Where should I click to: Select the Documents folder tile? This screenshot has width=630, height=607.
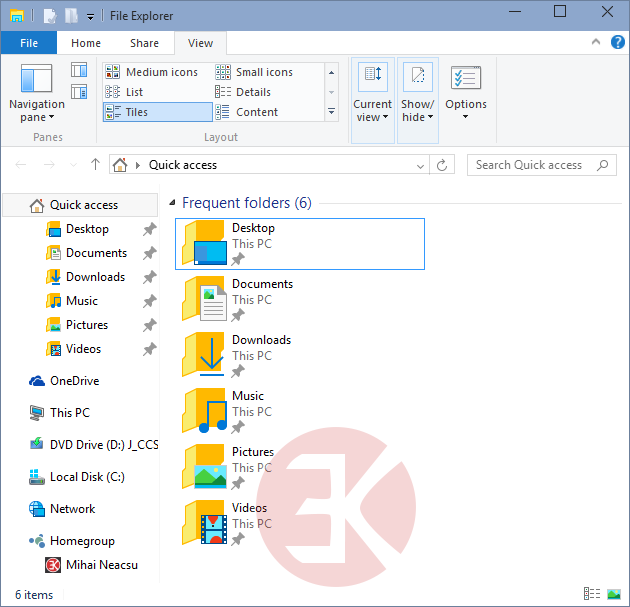pyautogui.click(x=300, y=300)
